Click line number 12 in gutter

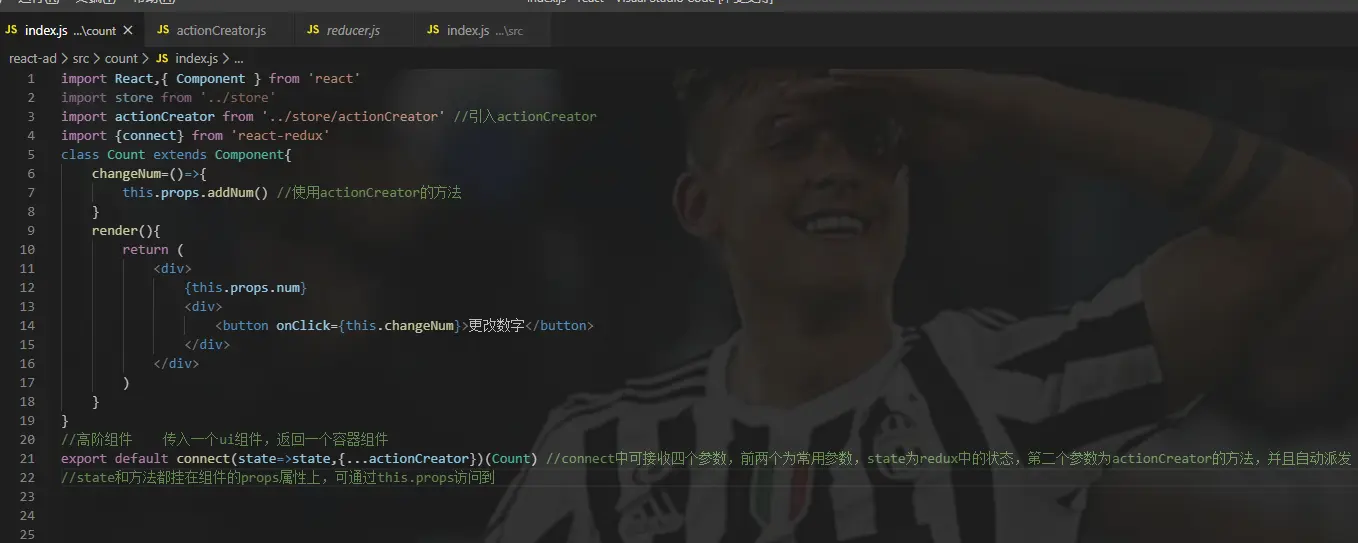[x=28, y=288]
